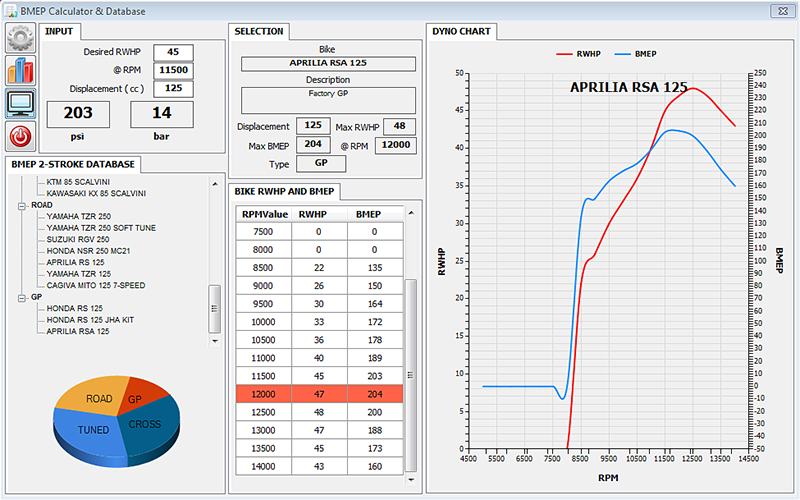Select the 14000 RPM table row
Screen dimensions: 800x500
pos(319,466)
